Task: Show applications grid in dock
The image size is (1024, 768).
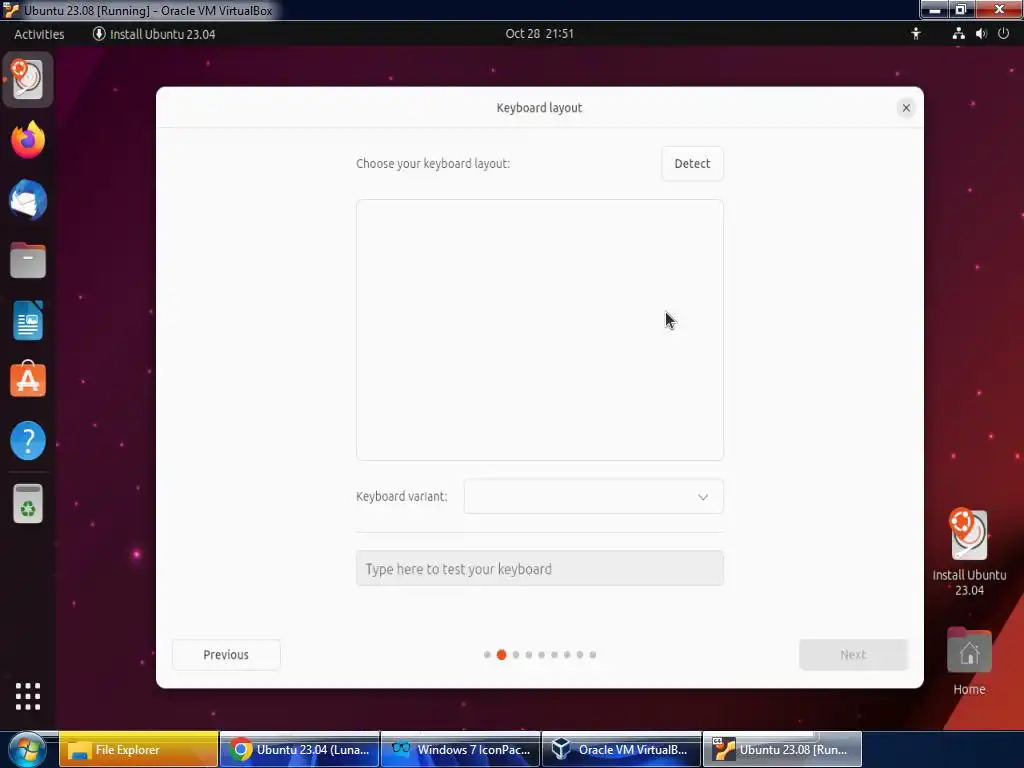Action: (x=27, y=696)
